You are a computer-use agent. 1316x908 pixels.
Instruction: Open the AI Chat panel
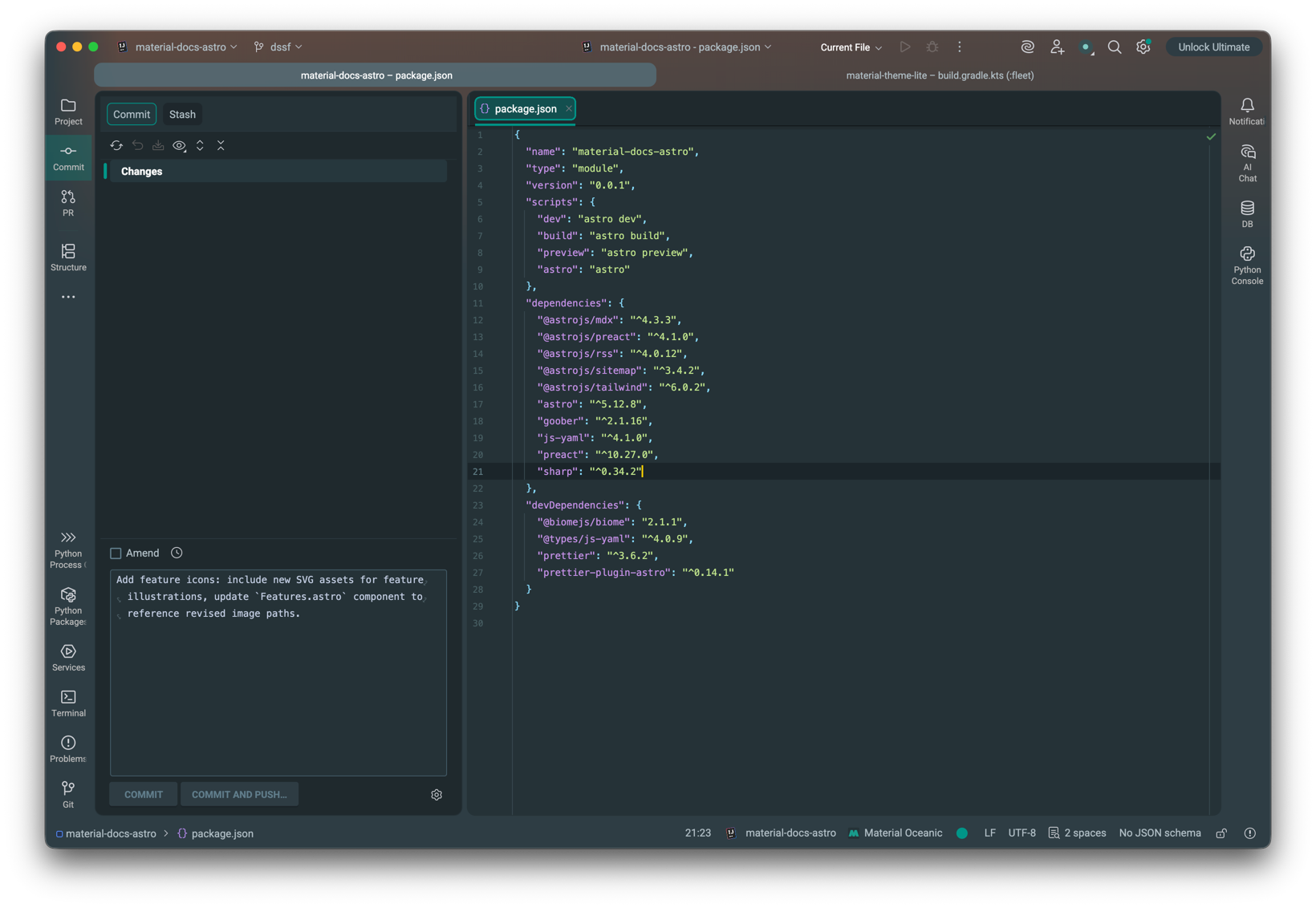coord(1247,163)
